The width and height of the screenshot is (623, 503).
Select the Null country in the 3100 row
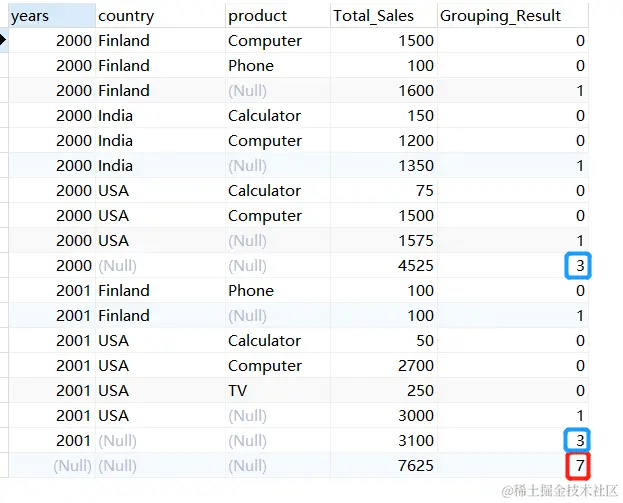tap(161, 441)
